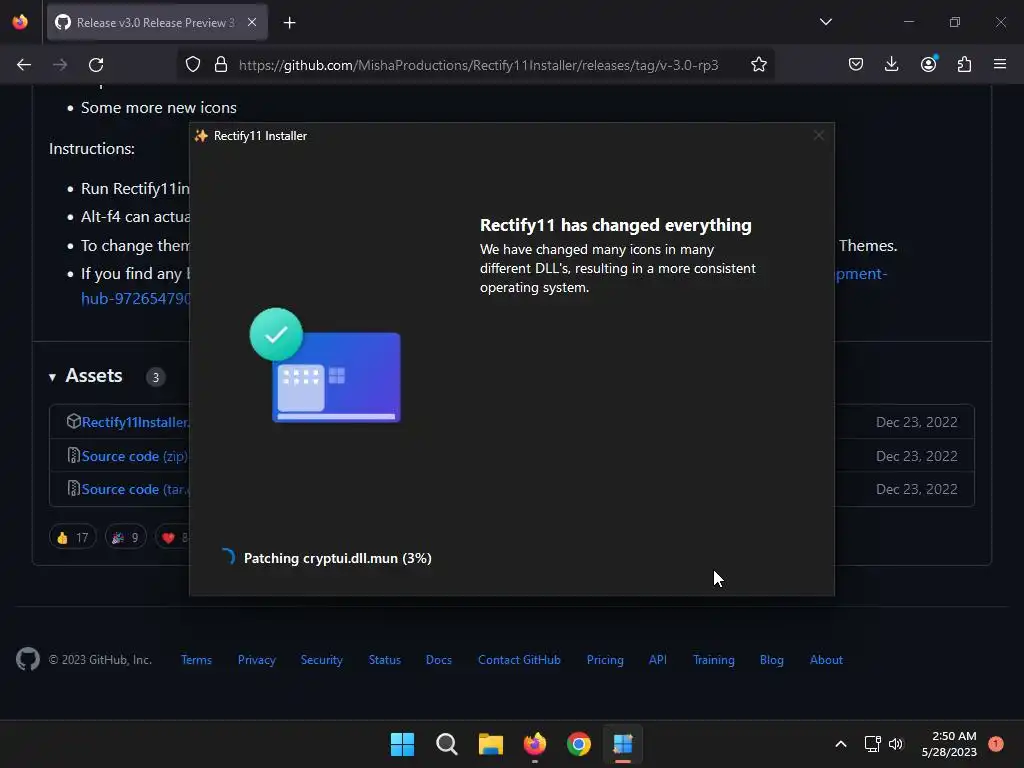This screenshot has height=768, width=1024.
Task: Open the Training footer link
Action: click(x=714, y=660)
